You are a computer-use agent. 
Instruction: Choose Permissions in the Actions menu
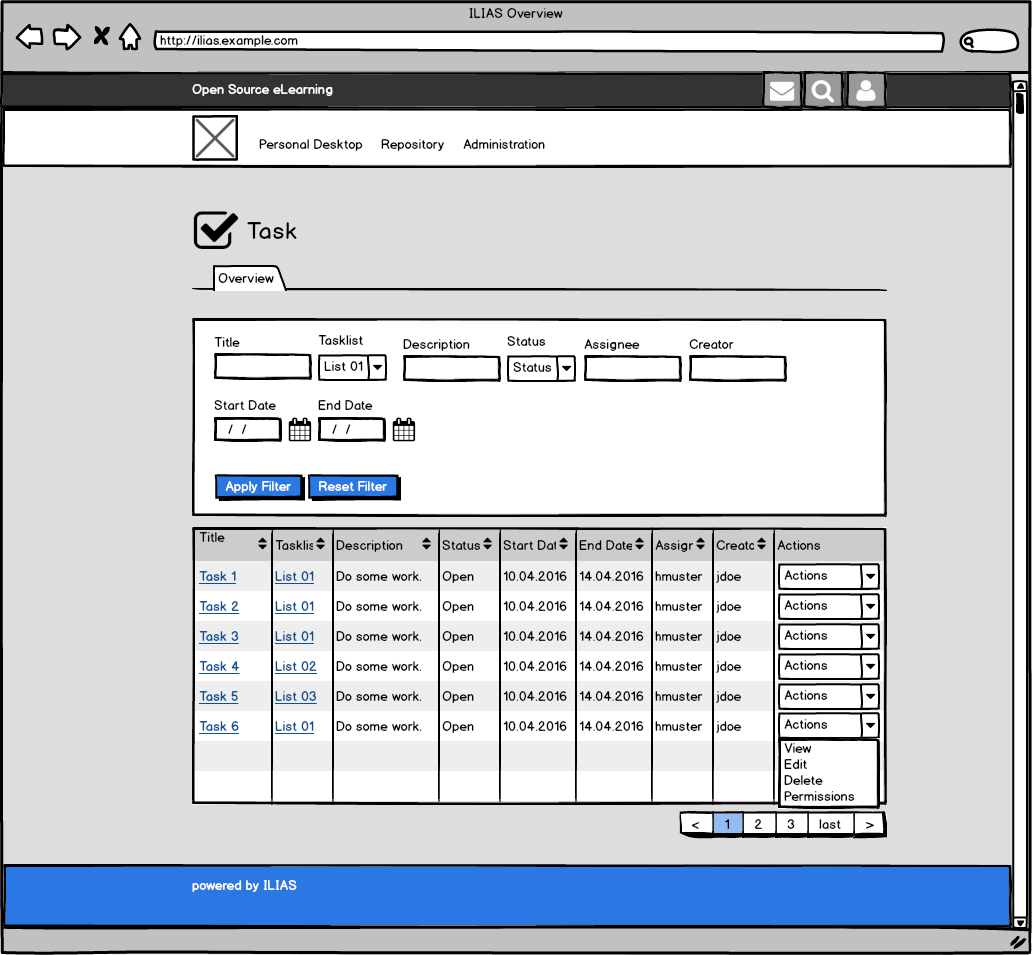(819, 797)
